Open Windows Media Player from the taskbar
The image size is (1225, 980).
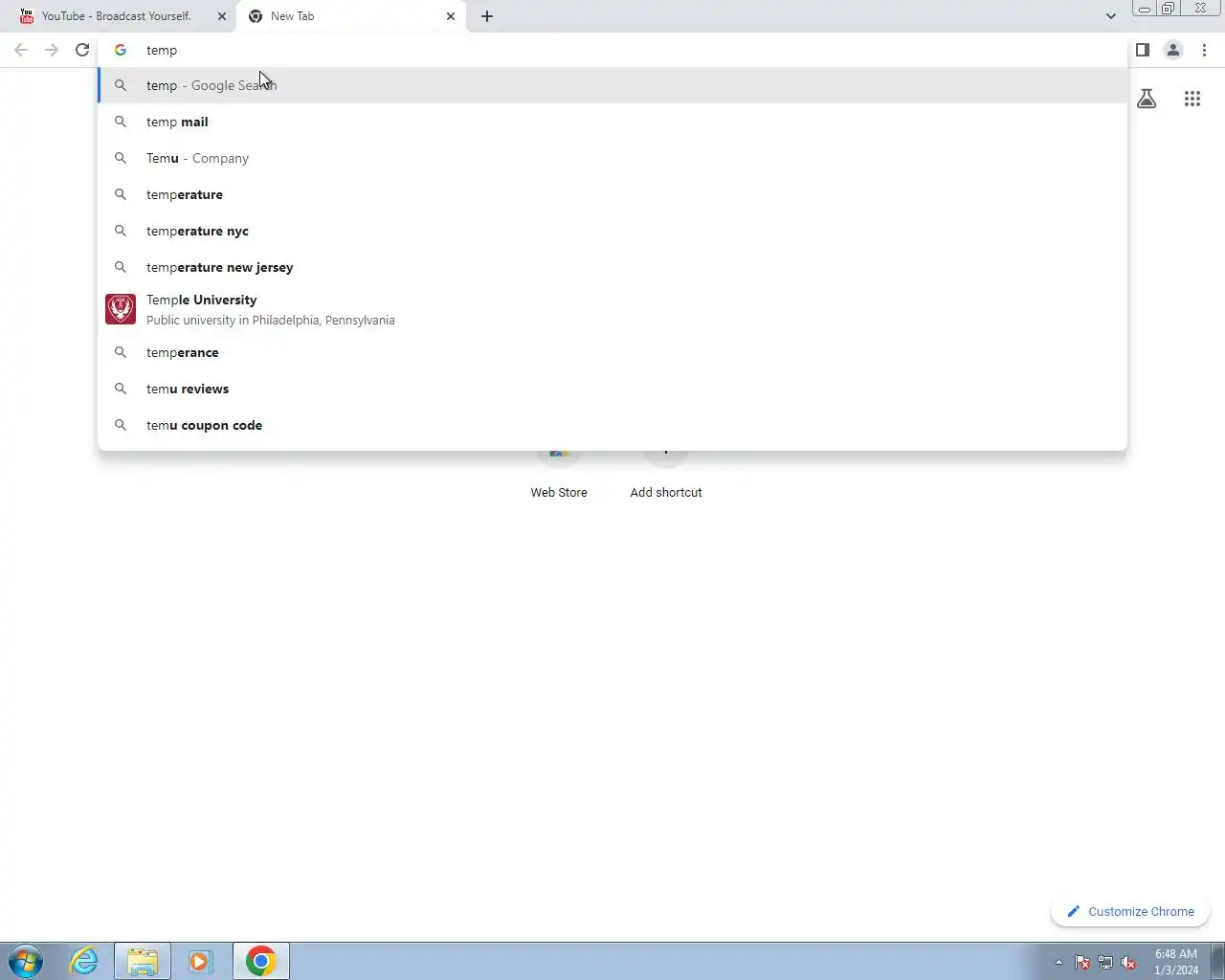coord(200,961)
